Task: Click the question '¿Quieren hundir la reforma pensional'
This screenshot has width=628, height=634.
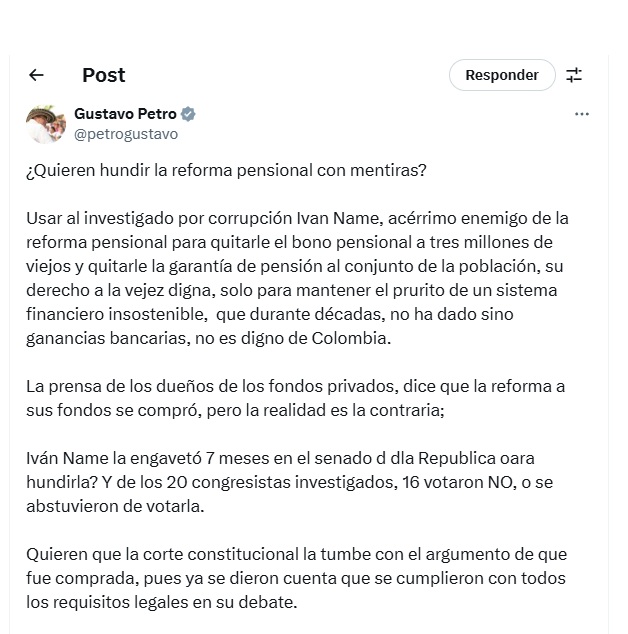Action: coord(226,170)
